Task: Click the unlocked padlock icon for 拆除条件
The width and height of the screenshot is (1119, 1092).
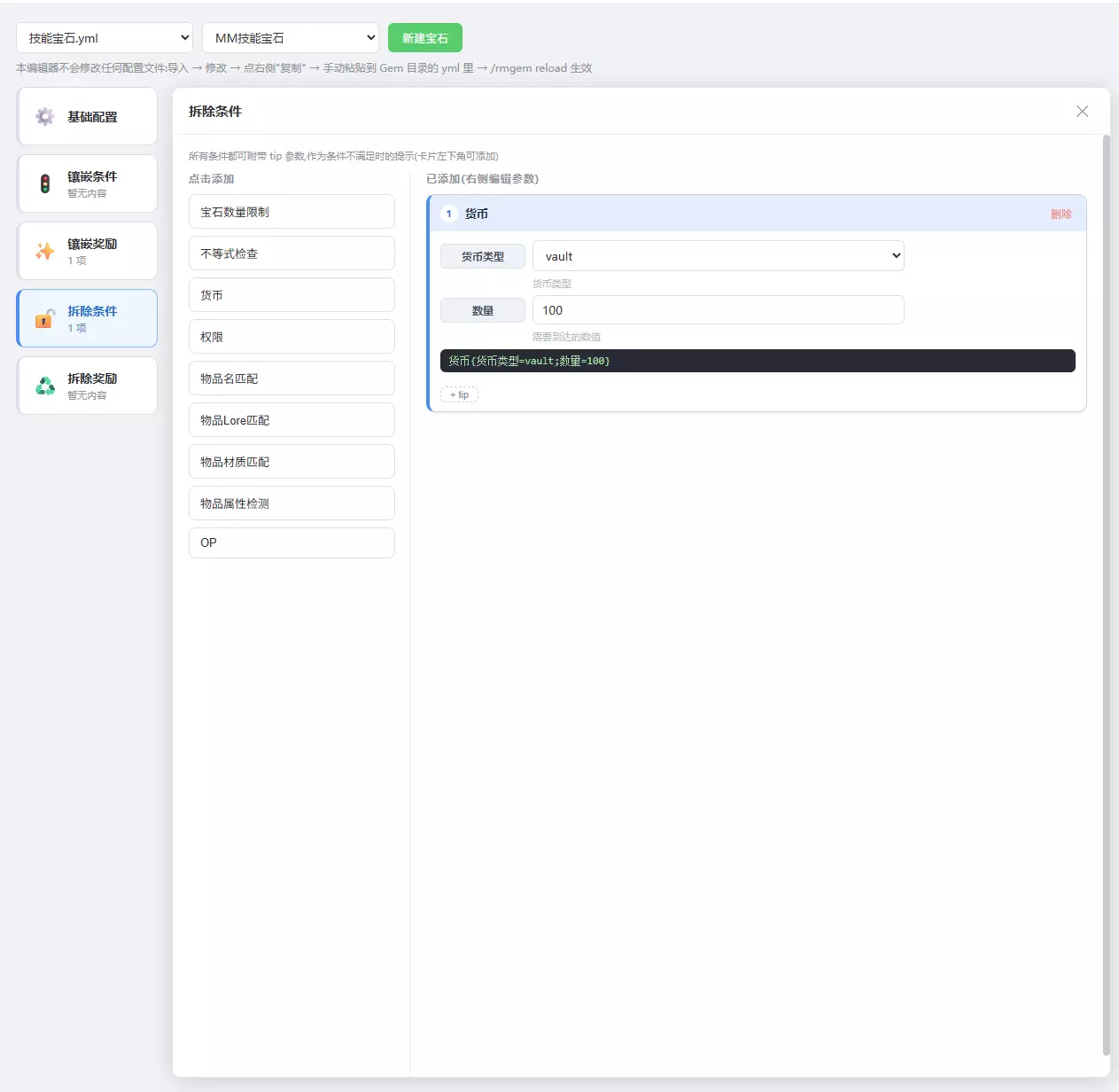Action: click(45, 318)
